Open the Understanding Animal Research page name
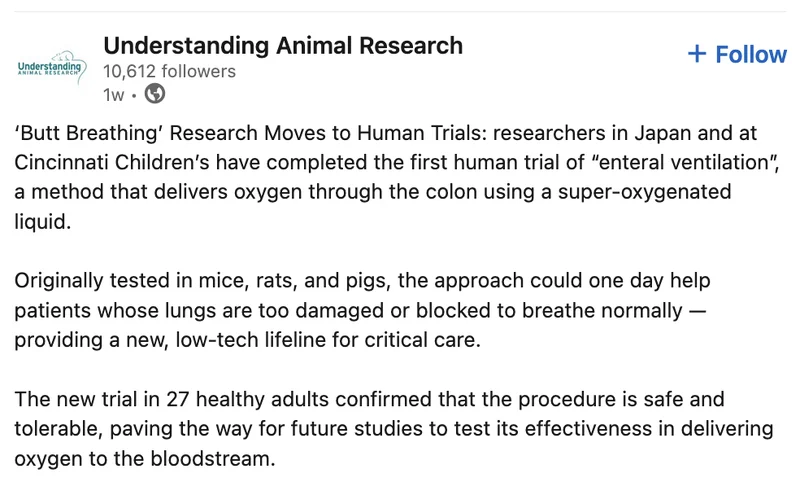The width and height of the screenshot is (800, 482). (283, 45)
